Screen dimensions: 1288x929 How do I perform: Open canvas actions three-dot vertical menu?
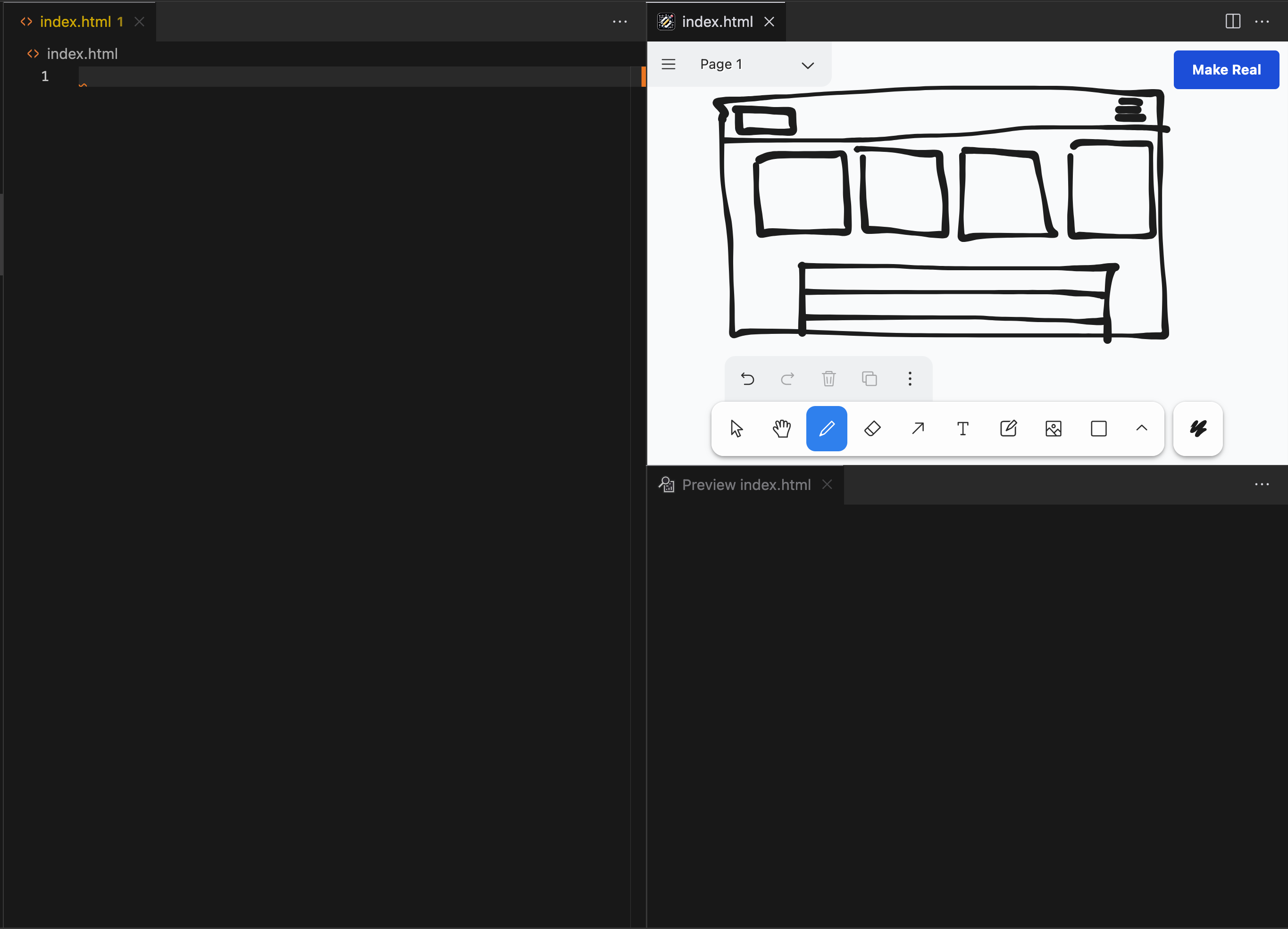[910, 379]
